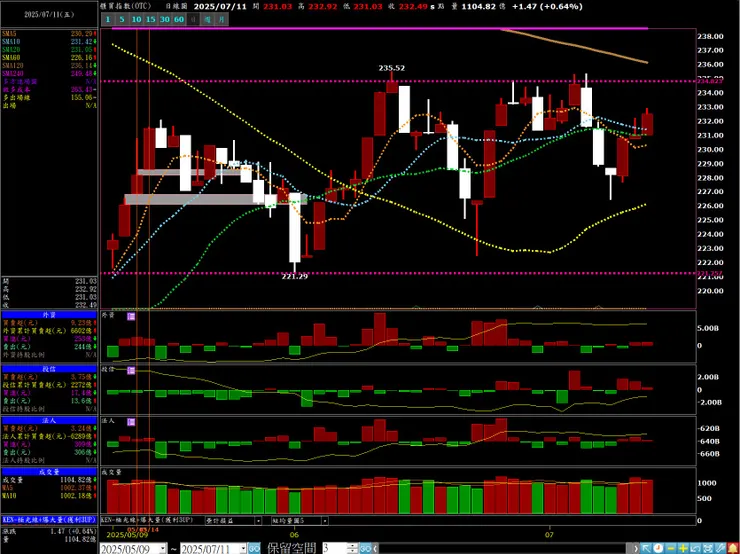Switch to 1-minute timeframe
Screen dimensions: 740x554
108,19
